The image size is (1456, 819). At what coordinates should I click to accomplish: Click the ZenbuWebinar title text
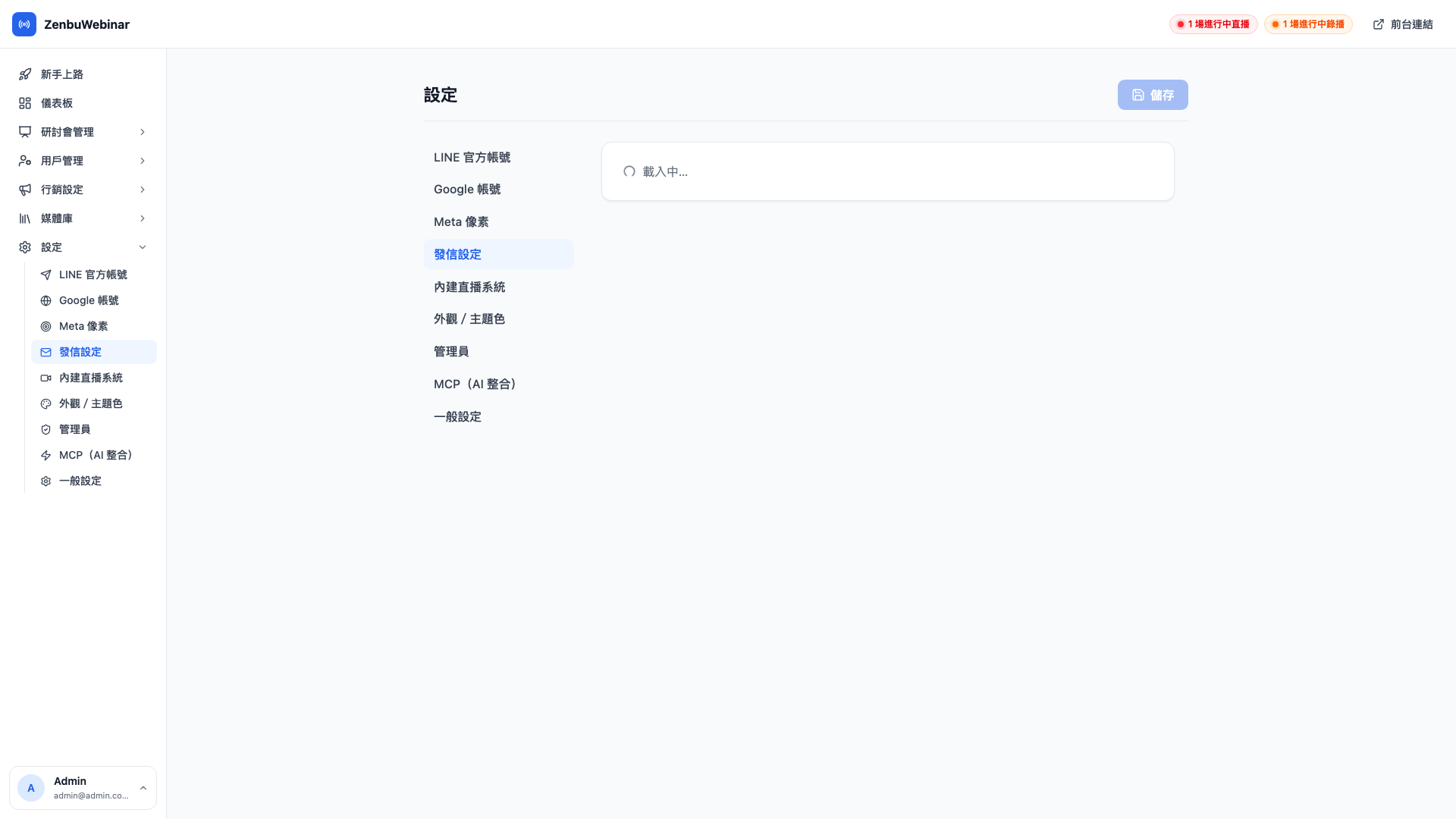pos(86,24)
